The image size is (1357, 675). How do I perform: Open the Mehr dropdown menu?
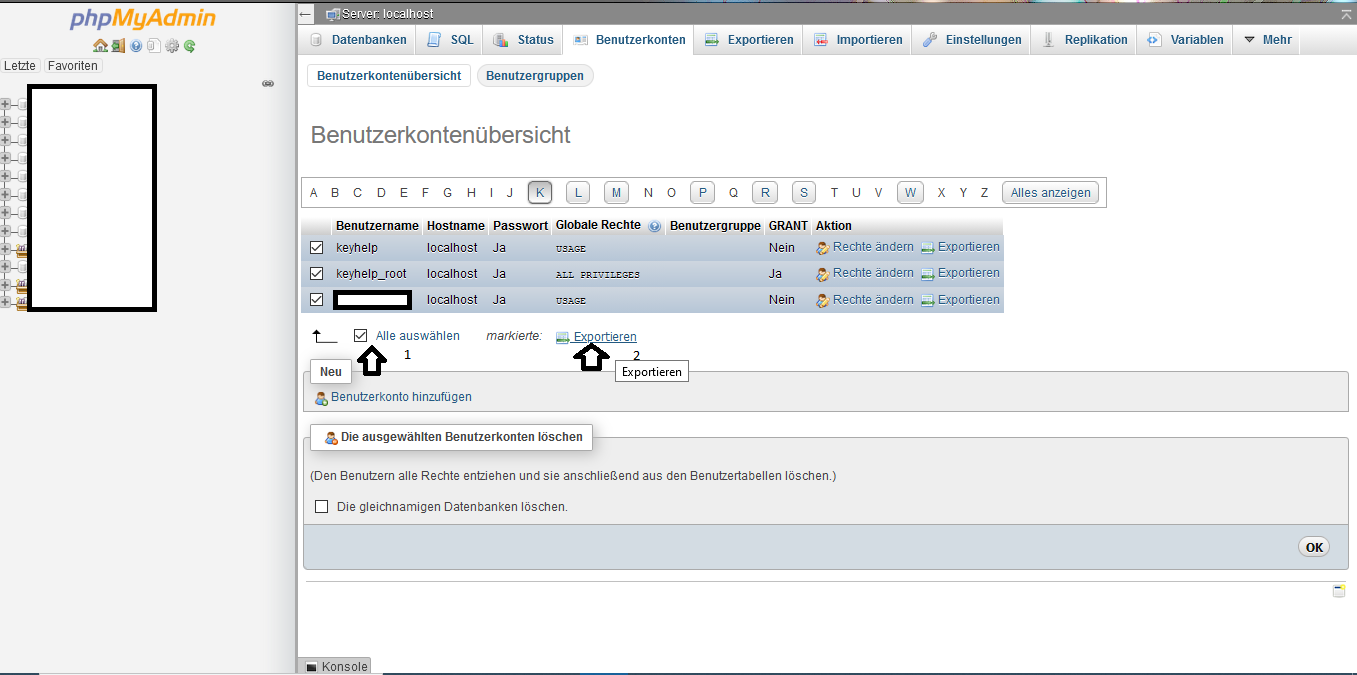[1267, 40]
